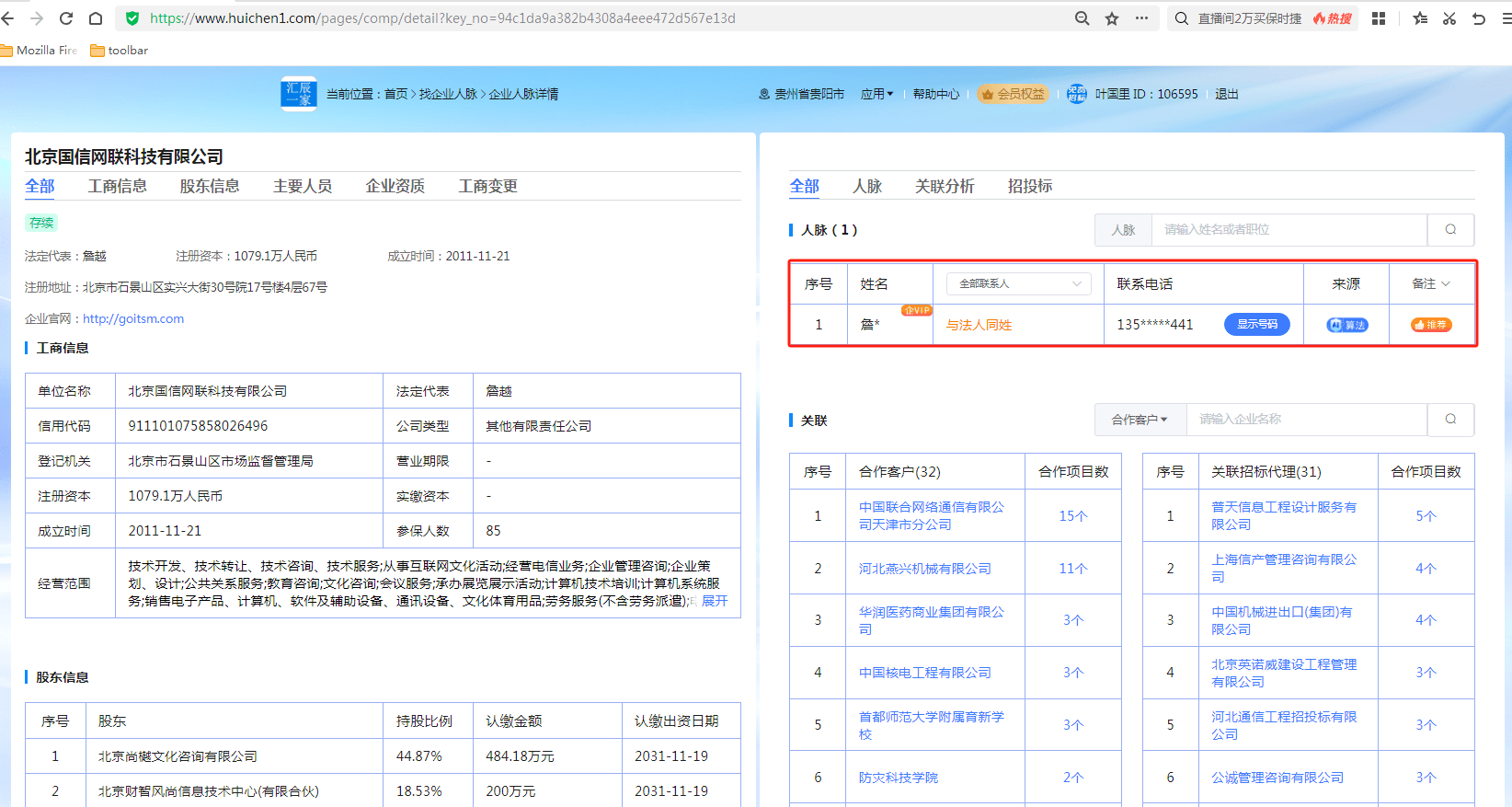Open the Mozilla Firefox bookmarks folder
This screenshot has height=807, width=1512.
click(40, 51)
